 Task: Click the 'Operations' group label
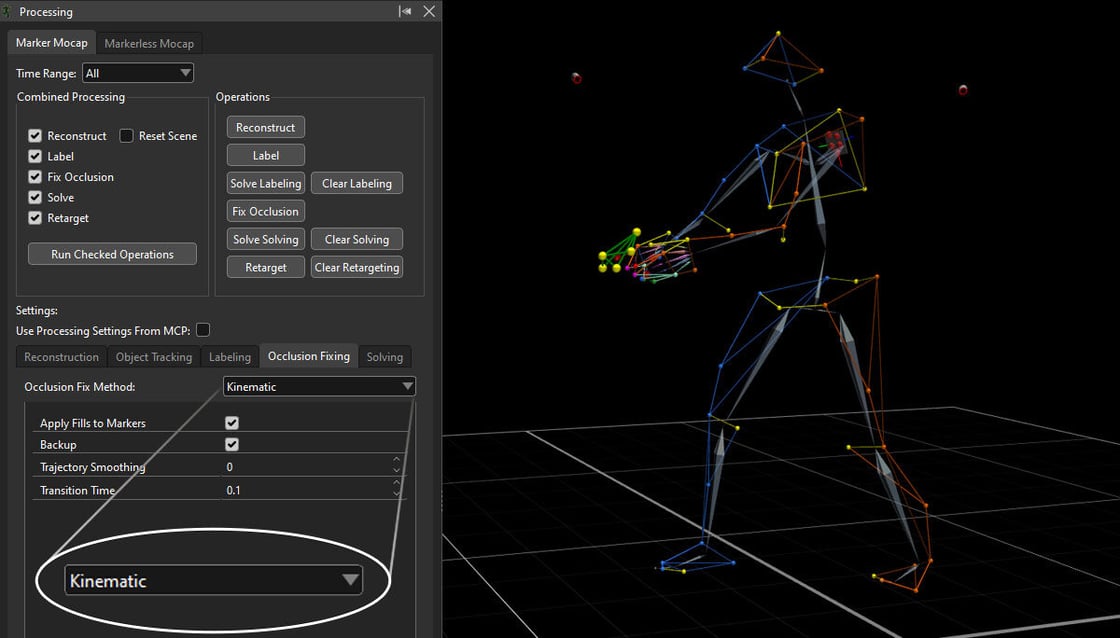(243, 97)
